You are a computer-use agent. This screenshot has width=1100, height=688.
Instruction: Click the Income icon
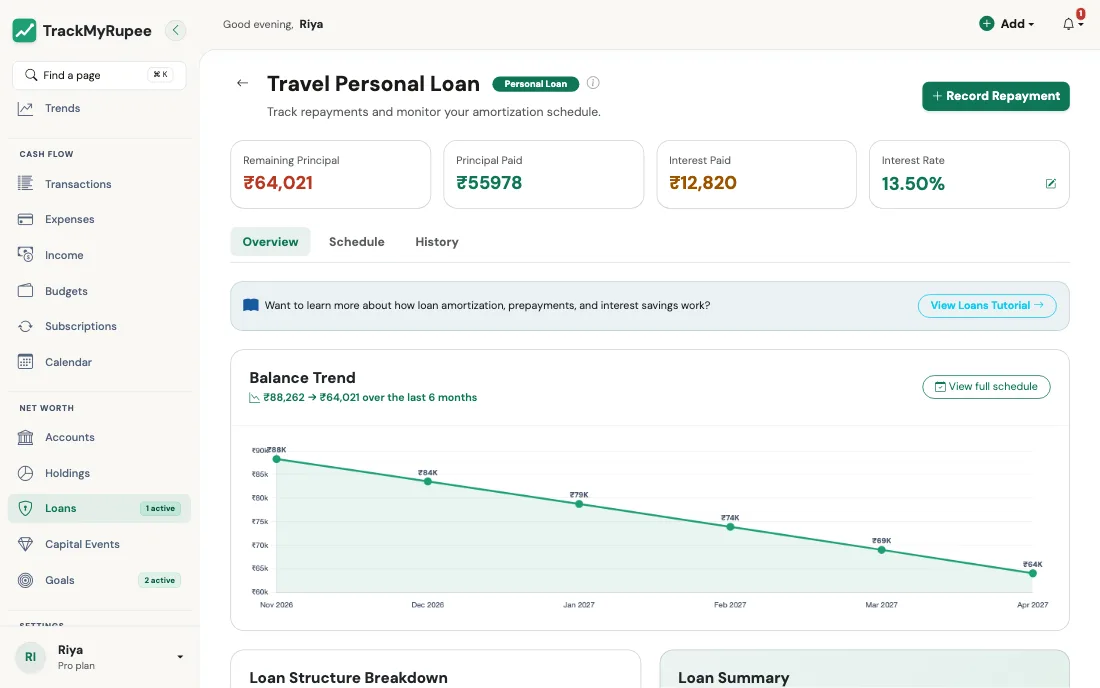tap(25, 255)
